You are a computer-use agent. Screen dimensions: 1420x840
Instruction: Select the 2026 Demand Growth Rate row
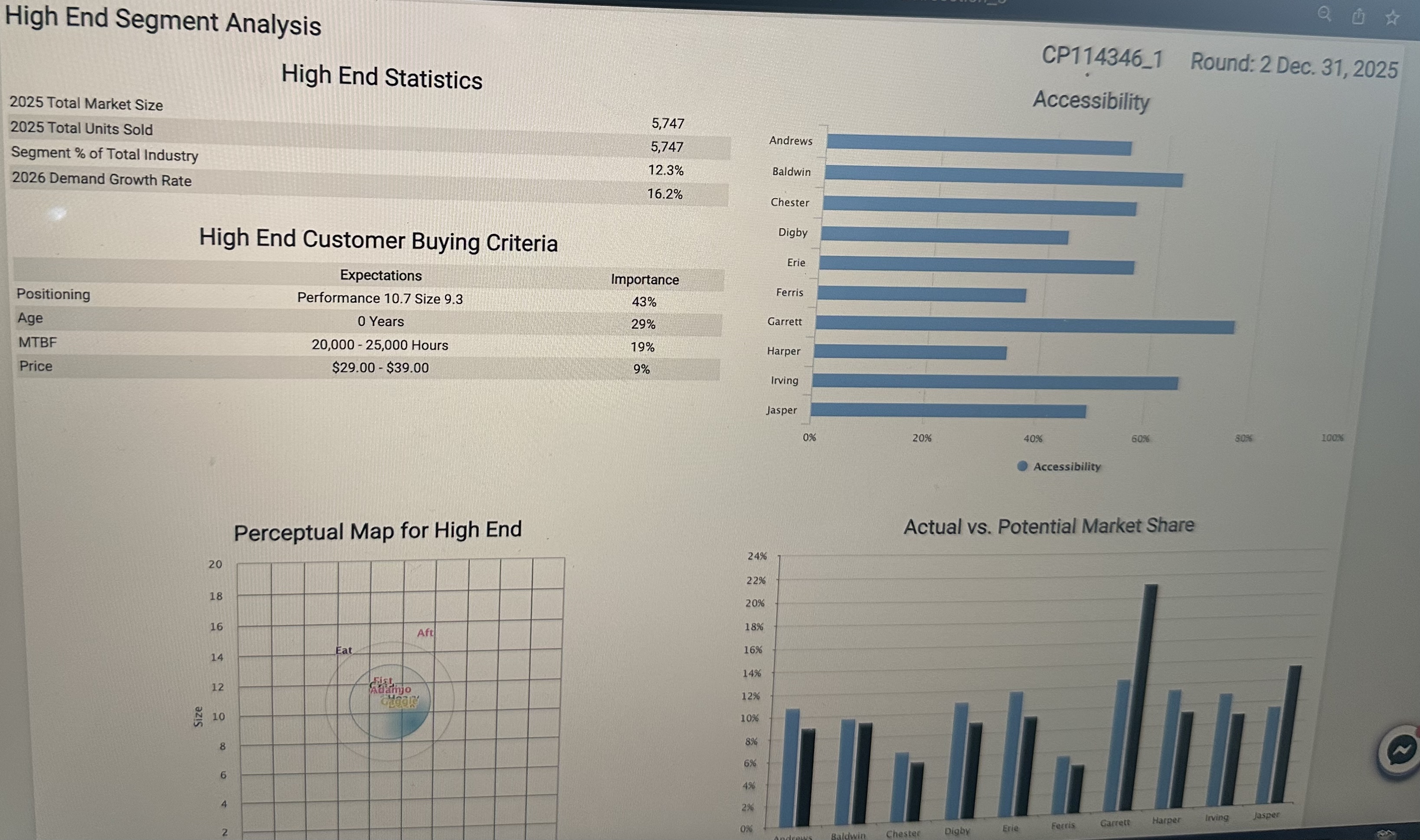coord(102,180)
